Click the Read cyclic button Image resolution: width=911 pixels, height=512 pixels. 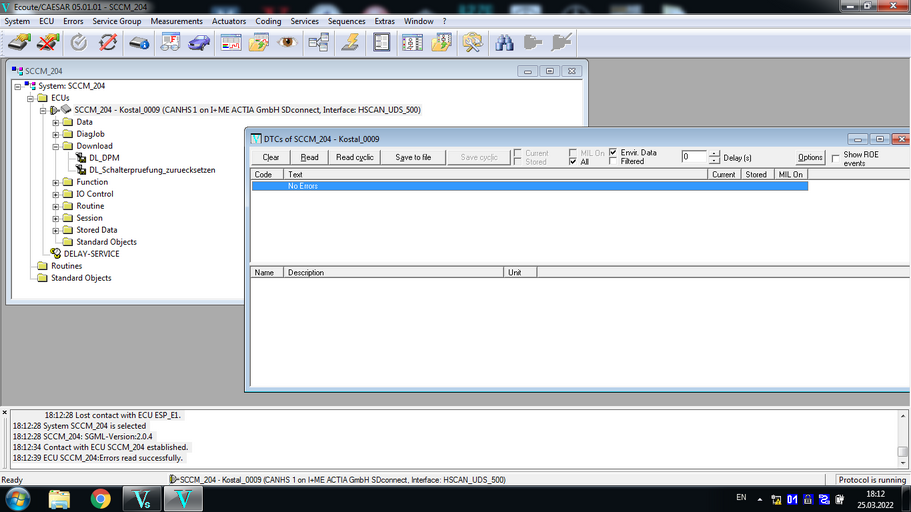(354, 157)
